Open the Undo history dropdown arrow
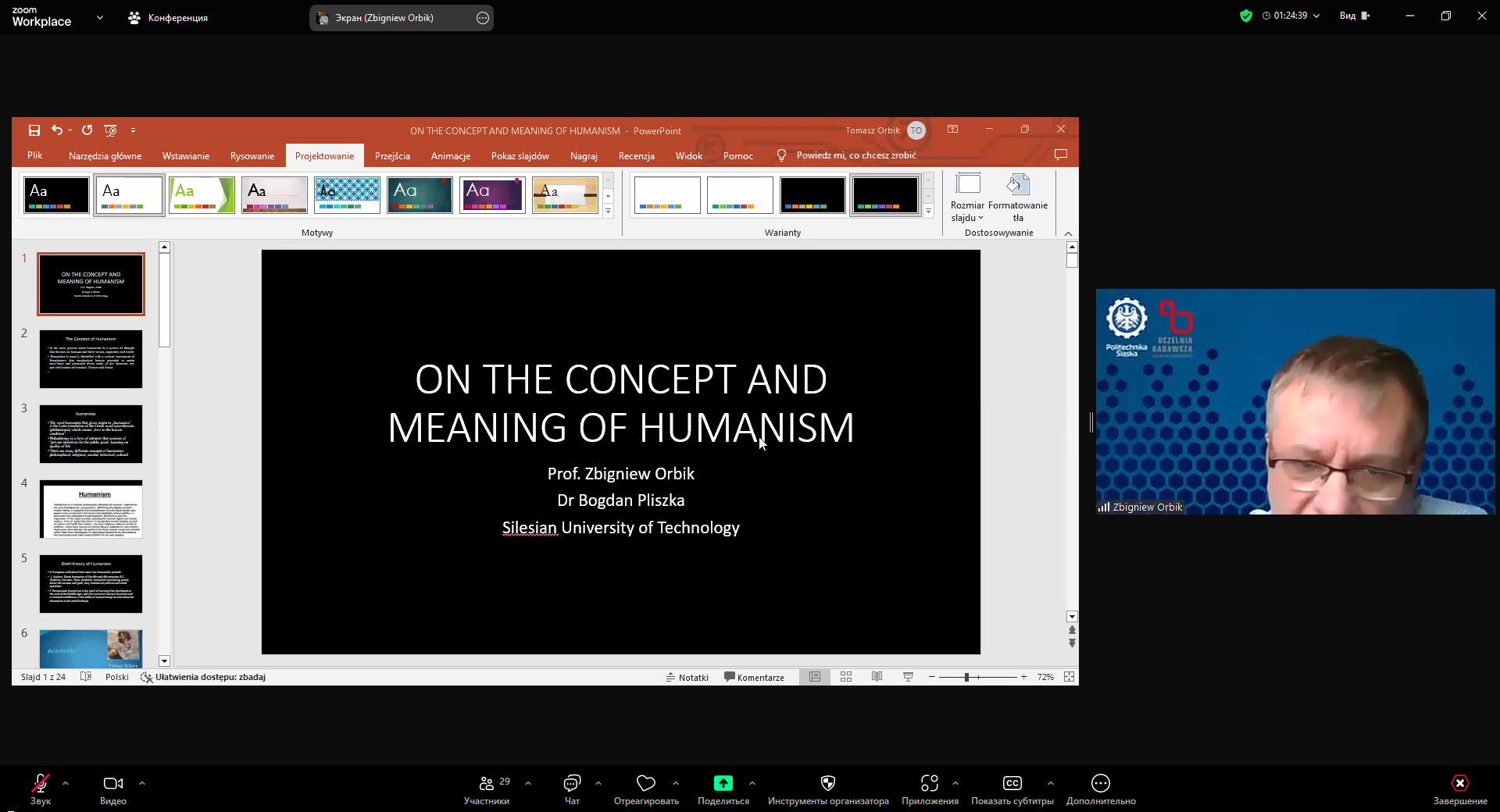This screenshot has width=1500, height=812. (70, 130)
